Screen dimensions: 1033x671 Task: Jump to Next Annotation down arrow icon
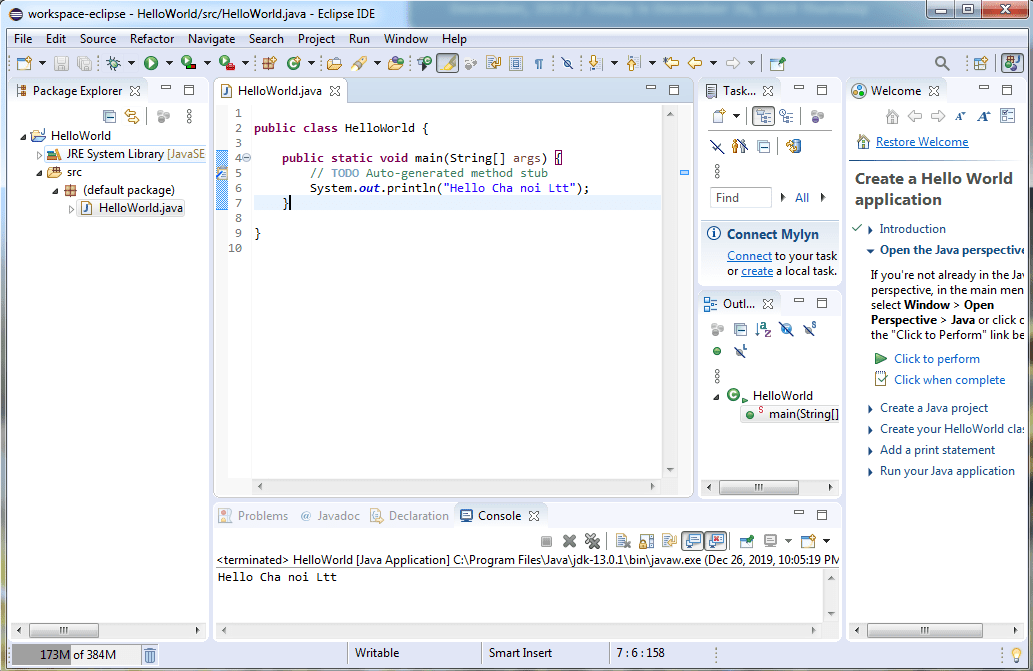[595, 63]
